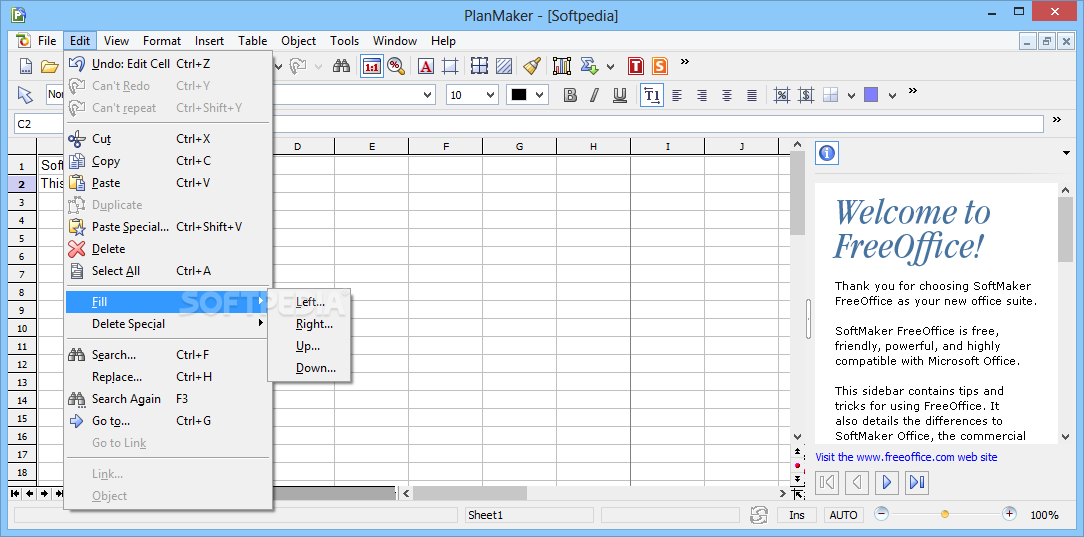Toggle Underline formatting
Viewport: 1084px width, 537px height.
click(x=620, y=95)
